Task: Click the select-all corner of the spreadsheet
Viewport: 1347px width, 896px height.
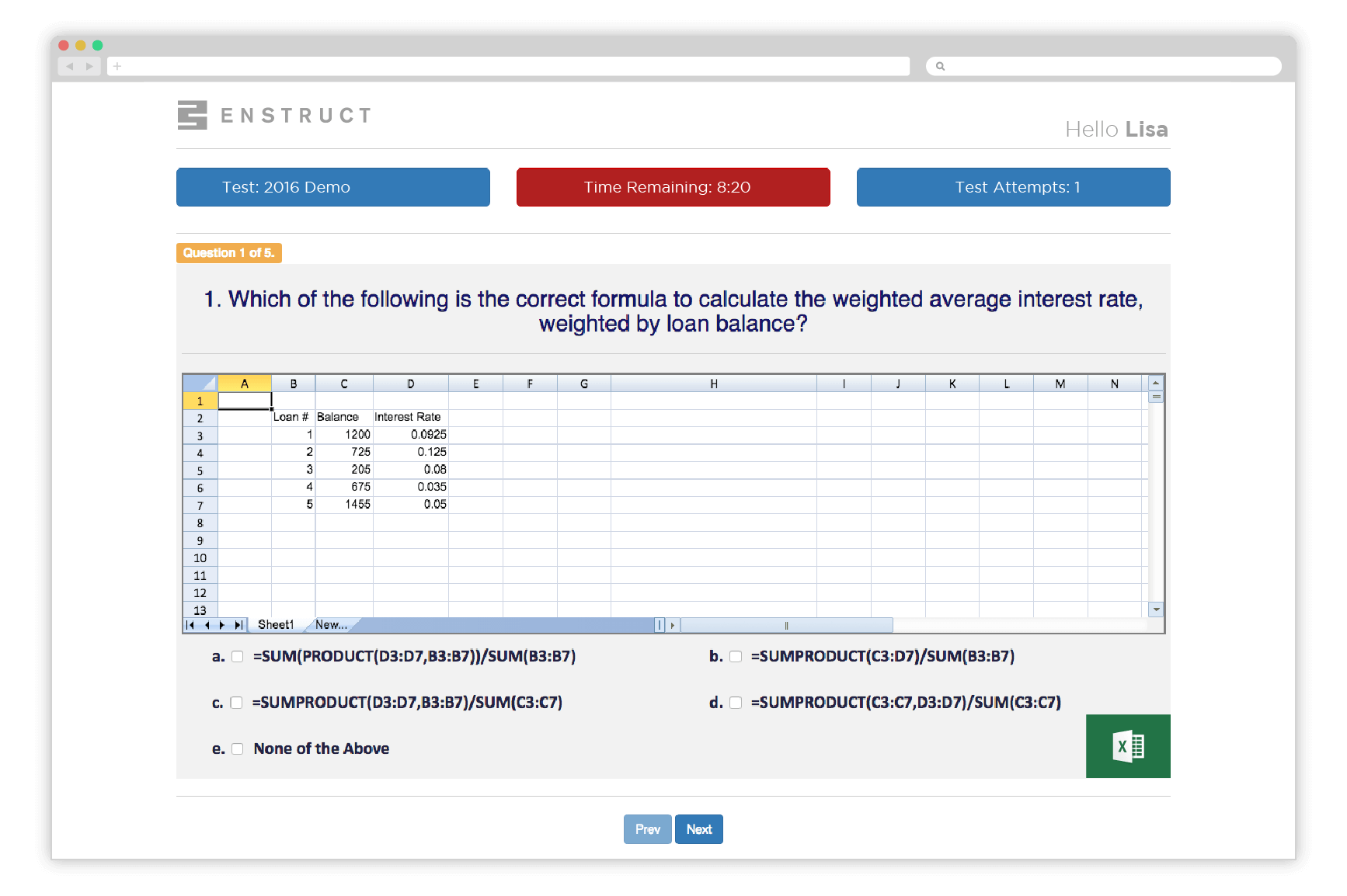Action: [x=200, y=384]
